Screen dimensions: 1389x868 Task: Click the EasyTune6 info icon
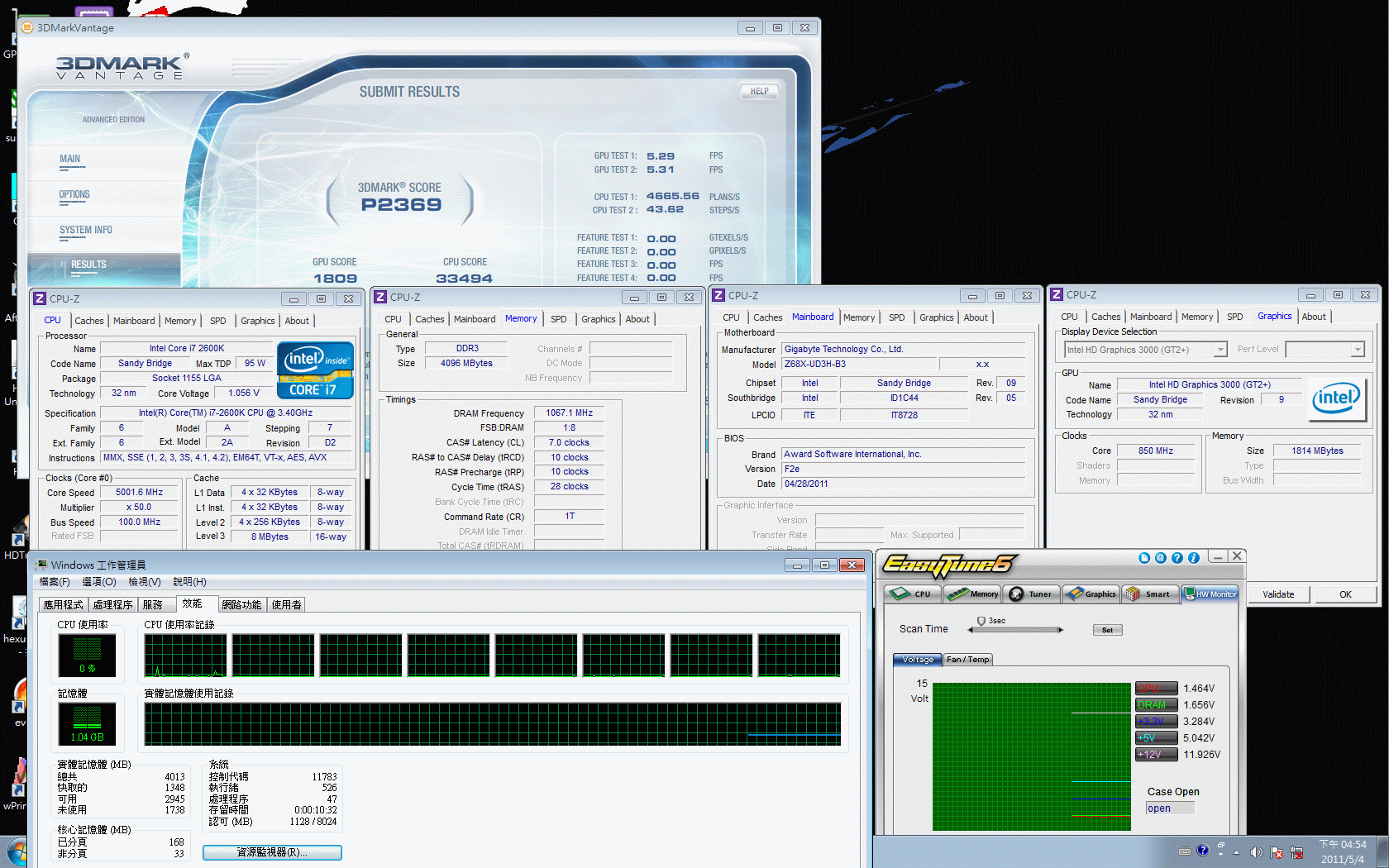(x=1193, y=558)
